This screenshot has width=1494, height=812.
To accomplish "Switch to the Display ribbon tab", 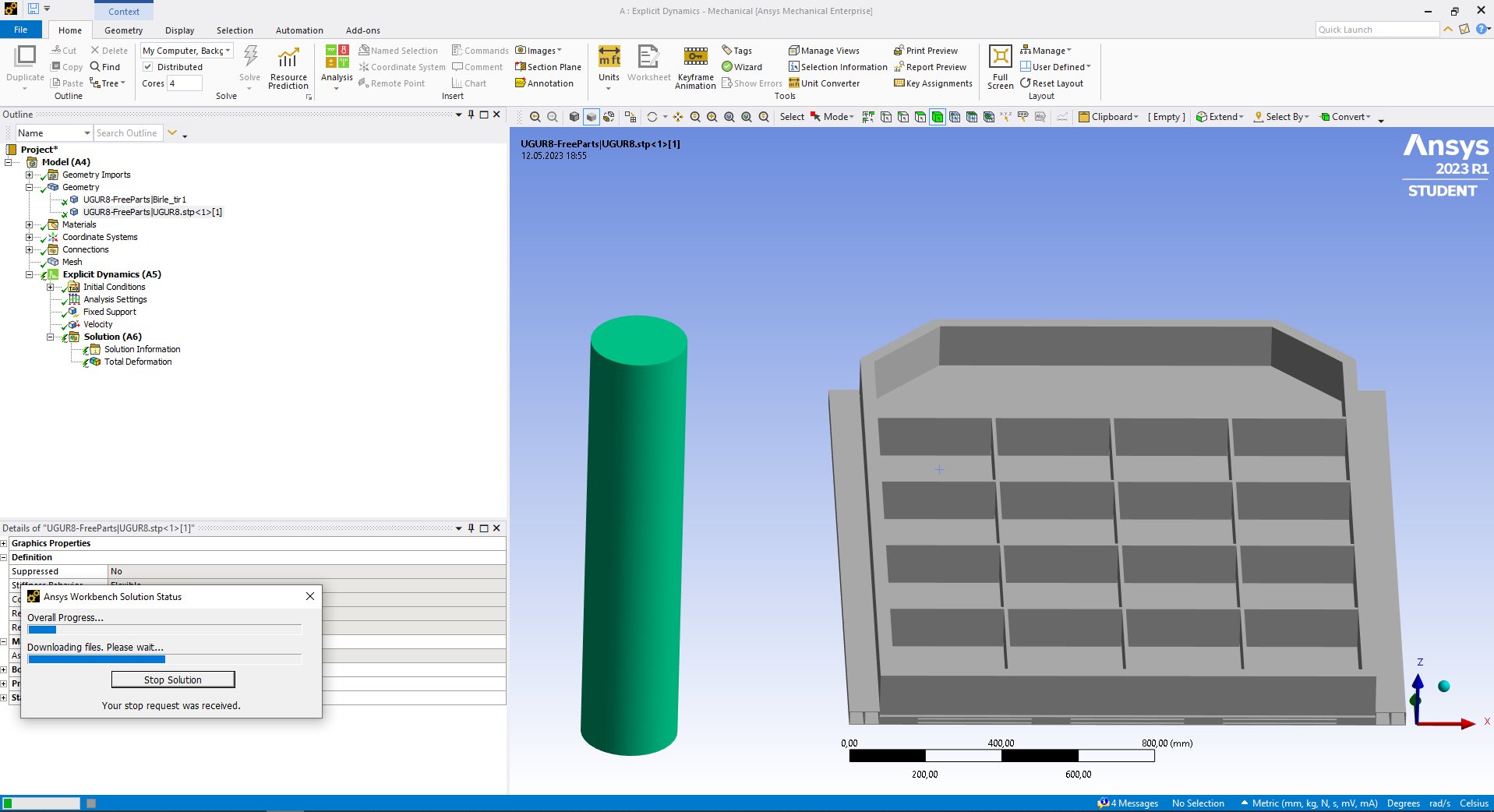I will coord(180,30).
